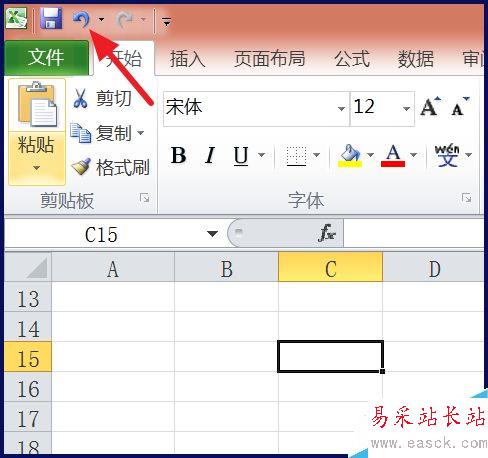
Task: Select row 13 header
Action: (x=28, y=298)
